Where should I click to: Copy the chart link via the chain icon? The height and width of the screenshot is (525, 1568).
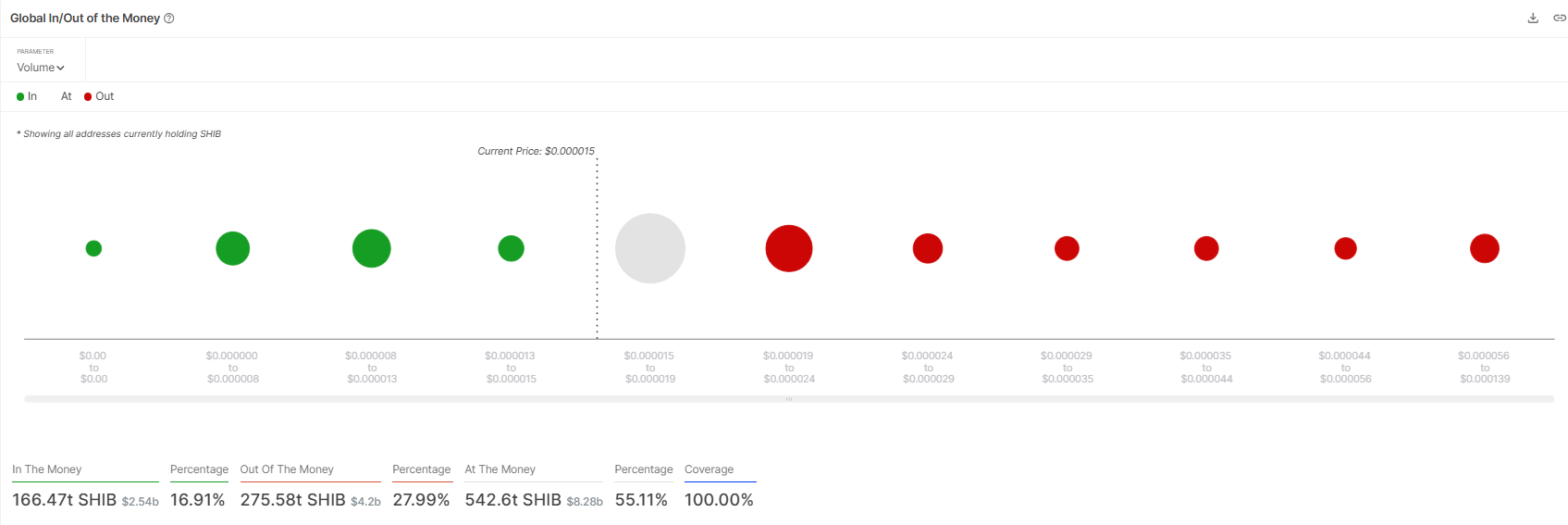pos(1559,19)
